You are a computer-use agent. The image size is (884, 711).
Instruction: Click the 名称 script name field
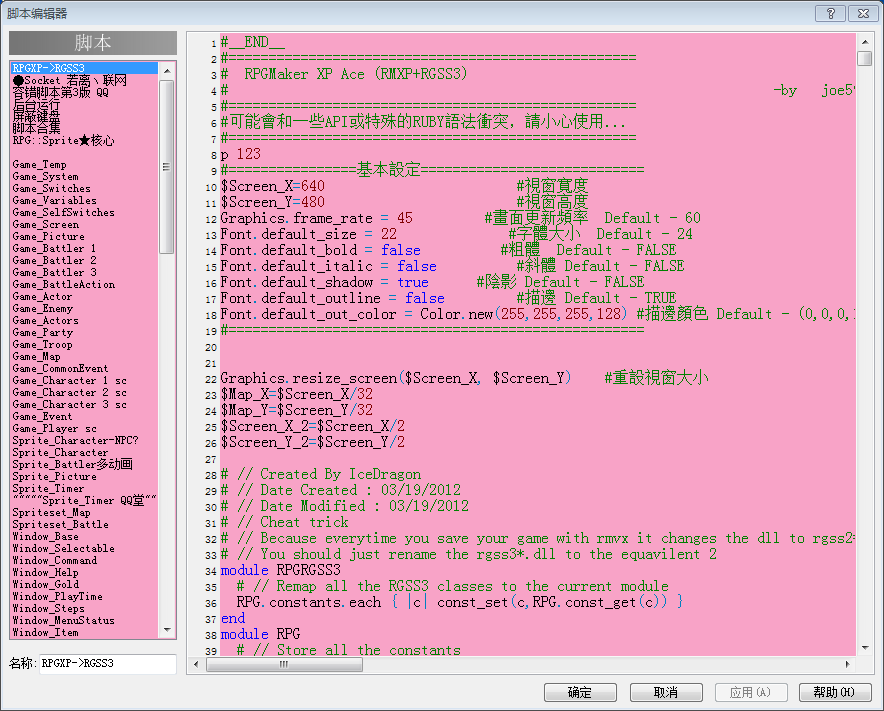(x=108, y=663)
